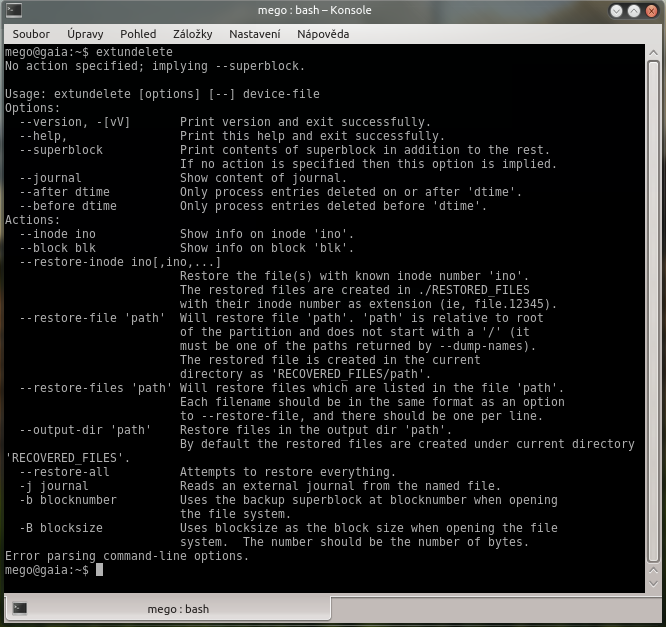The width and height of the screenshot is (666, 627).
Task: Click the terminal icon on the bash tab
Action: tap(20, 608)
